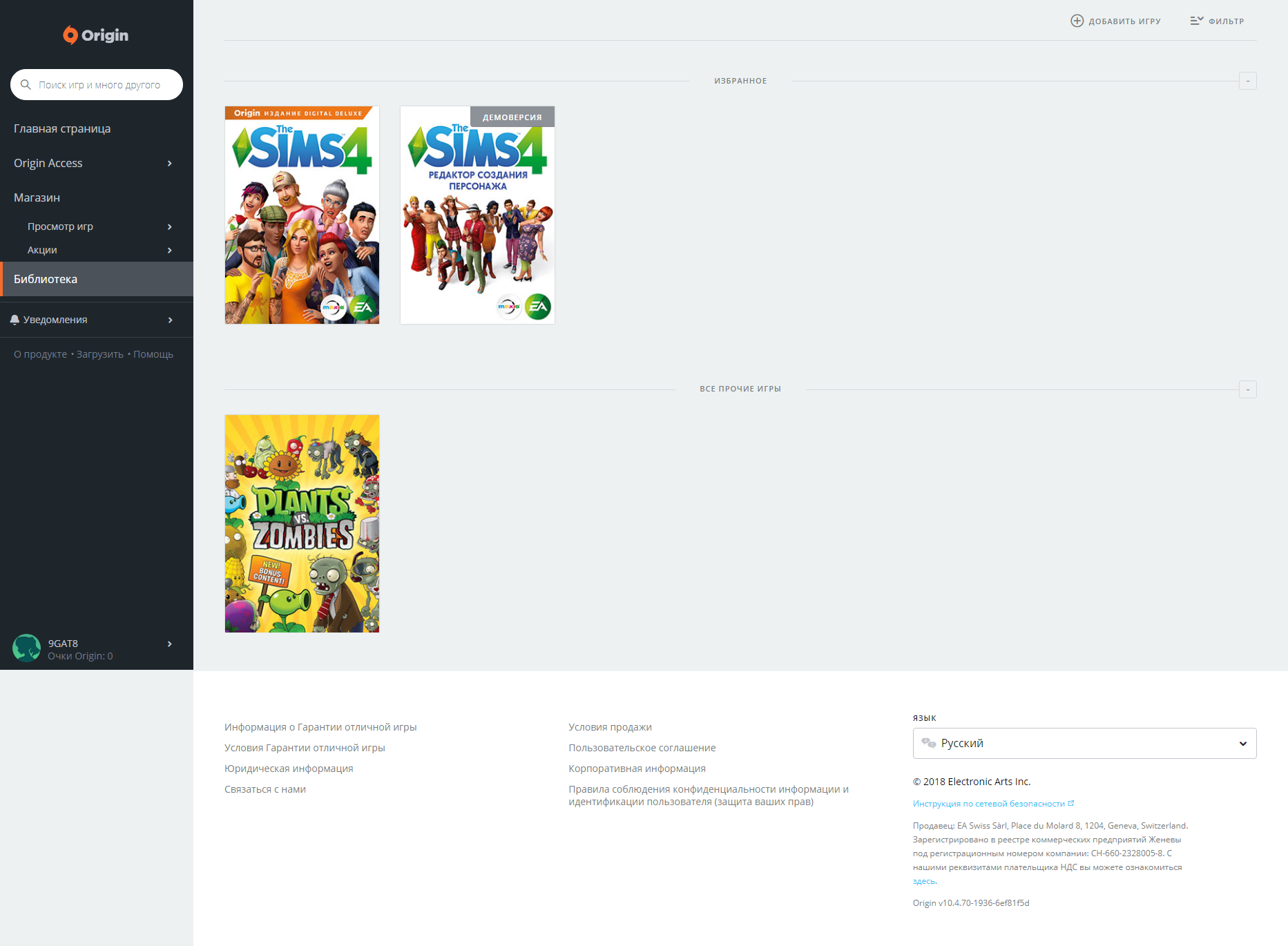This screenshot has width=1288, height=946.
Task: Open Корпоративная информация link
Action: tap(637, 769)
